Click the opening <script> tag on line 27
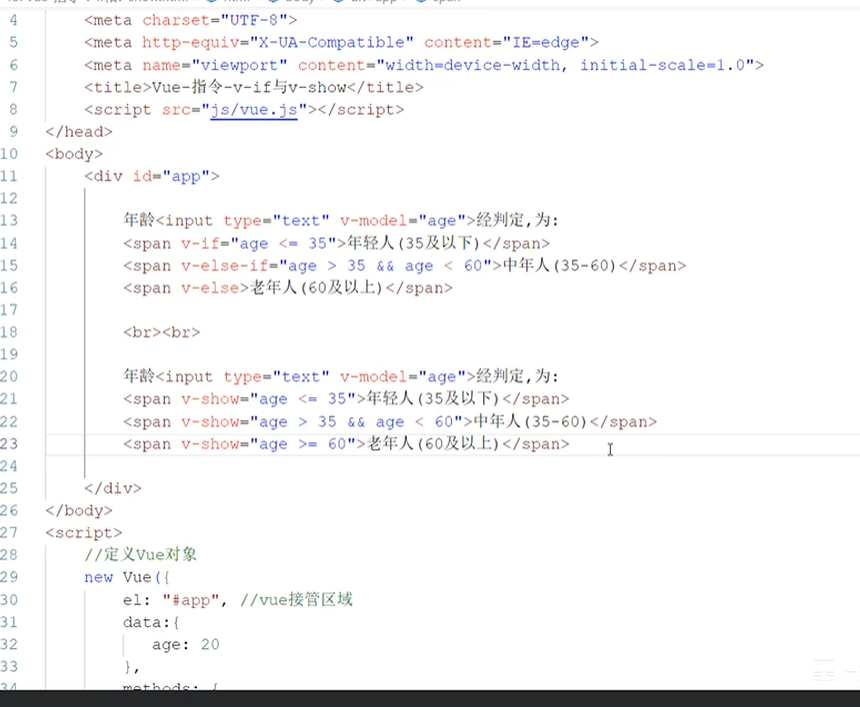The height and width of the screenshot is (707, 860). (84, 533)
